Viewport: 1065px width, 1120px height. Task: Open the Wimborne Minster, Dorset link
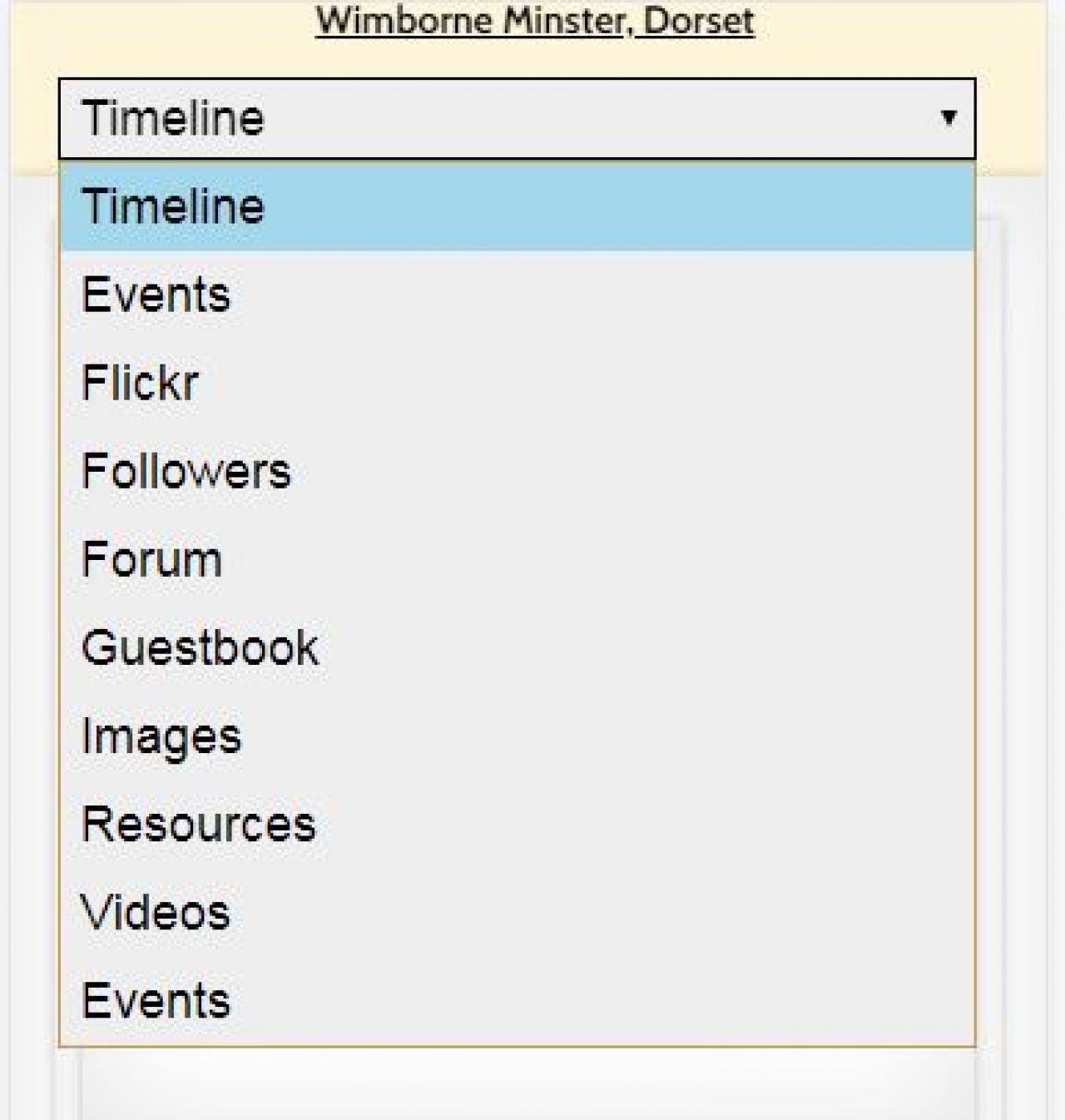click(x=535, y=20)
